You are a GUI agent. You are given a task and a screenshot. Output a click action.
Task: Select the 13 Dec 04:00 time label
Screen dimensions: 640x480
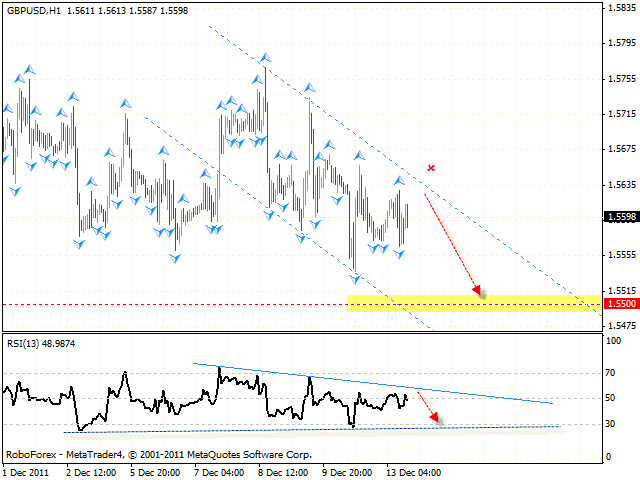pyautogui.click(x=412, y=472)
